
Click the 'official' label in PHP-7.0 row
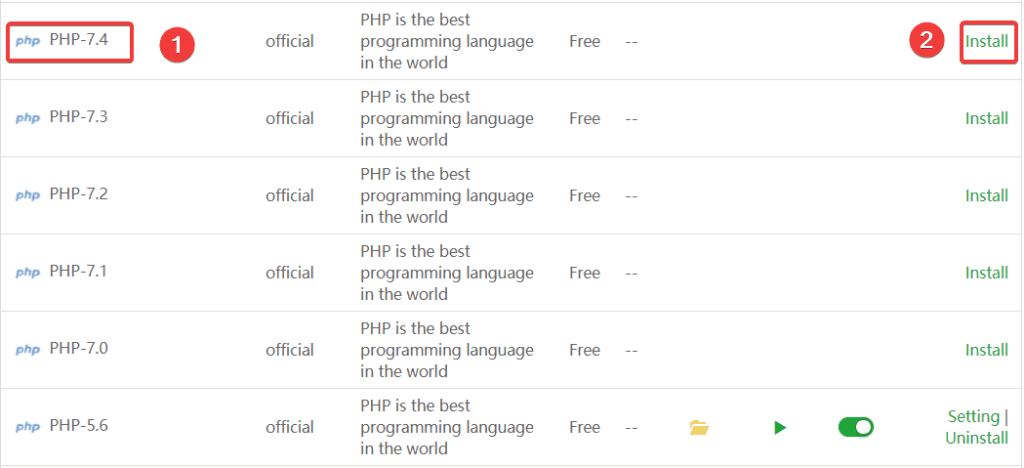pyautogui.click(x=289, y=350)
